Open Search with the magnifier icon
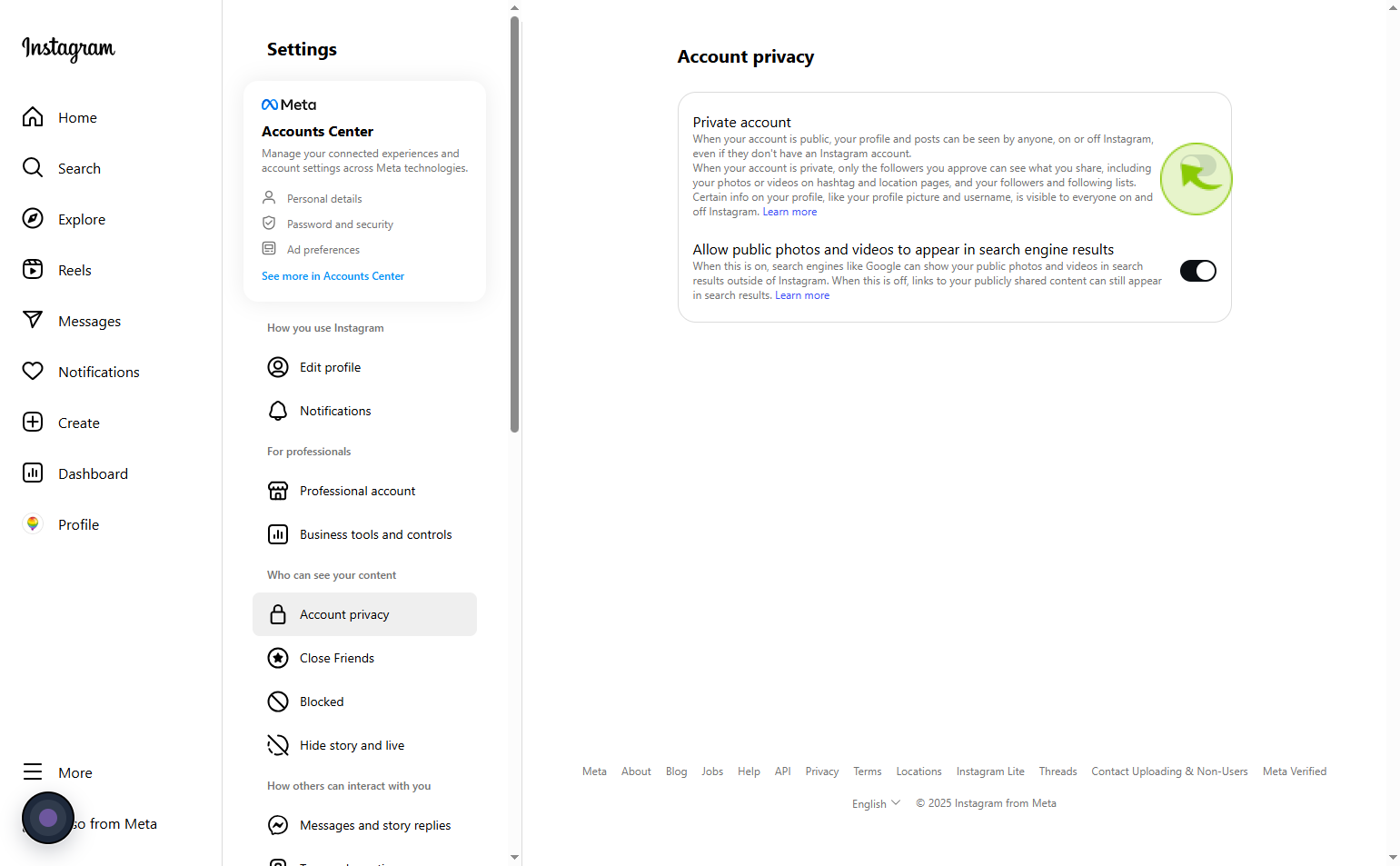This screenshot has height=866, width=1400. (x=33, y=168)
